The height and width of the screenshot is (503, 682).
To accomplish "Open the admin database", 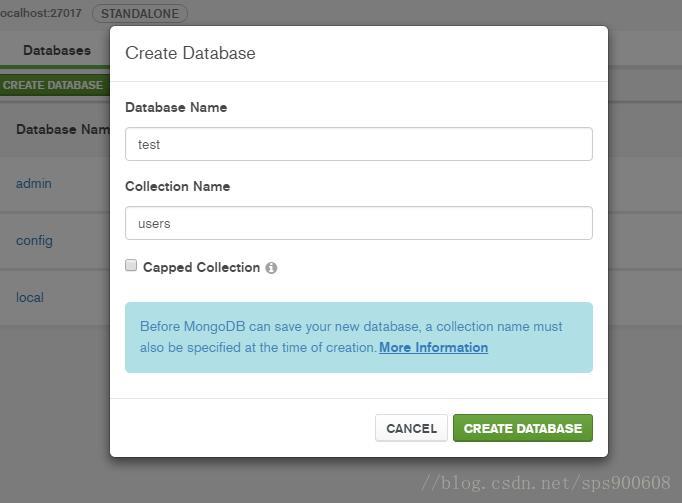I will coord(34,184).
